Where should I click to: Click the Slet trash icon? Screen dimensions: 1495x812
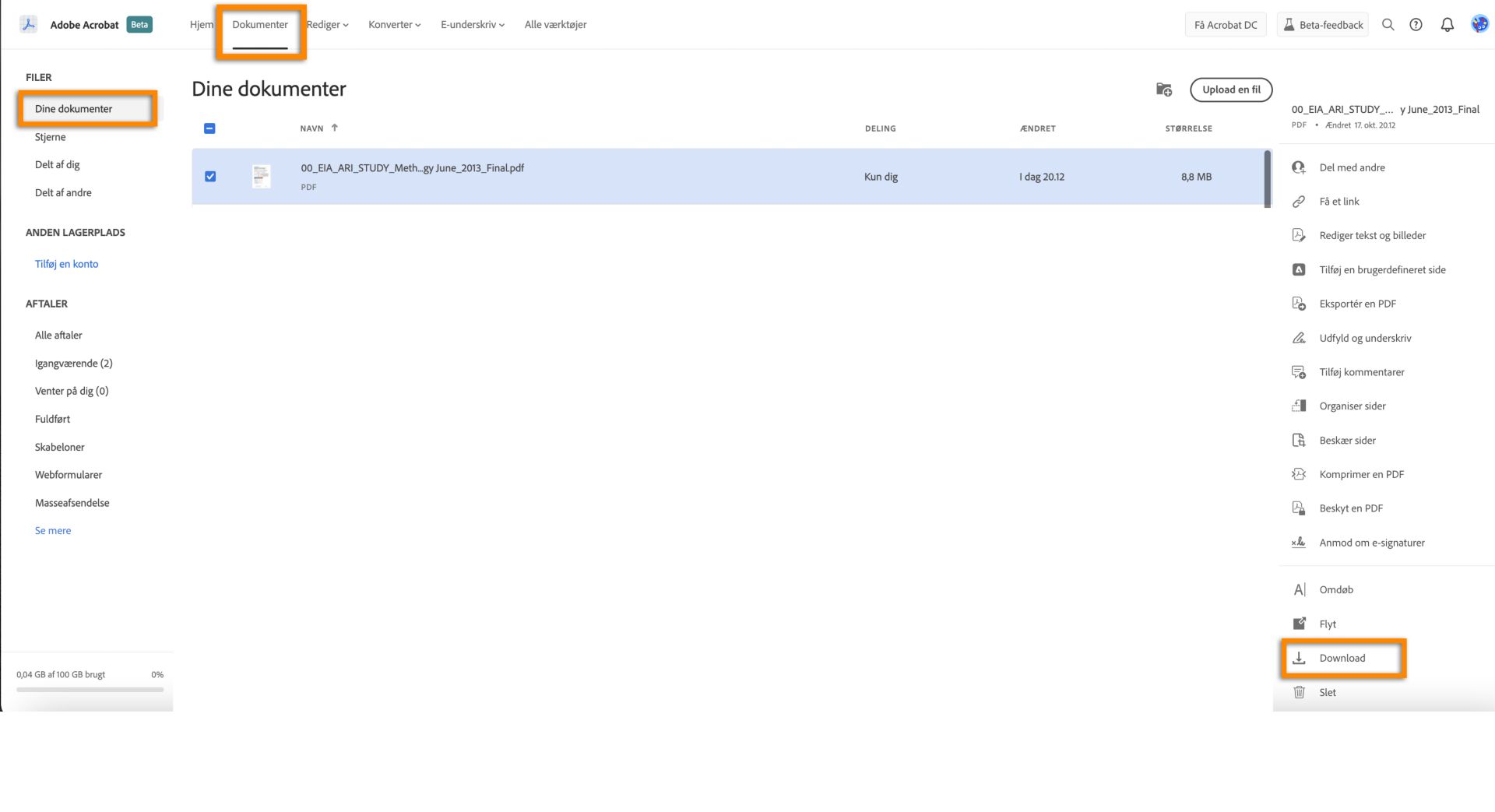coord(1299,692)
